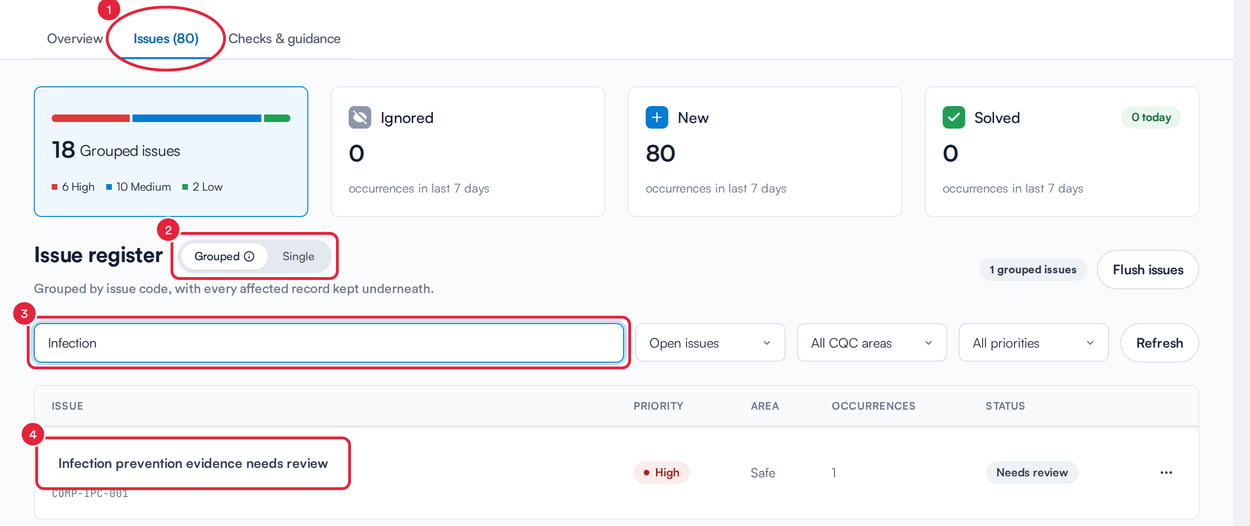The image size is (1250, 526).
Task: Open the three-dot menu for the Infection issue
Action: pos(1166,472)
